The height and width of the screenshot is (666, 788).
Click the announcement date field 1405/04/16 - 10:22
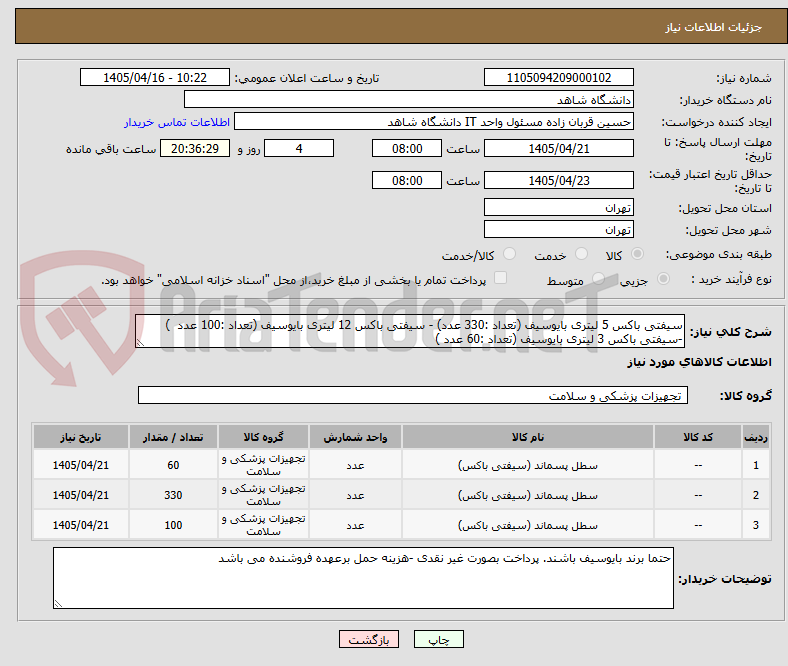[x=155, y=77]
